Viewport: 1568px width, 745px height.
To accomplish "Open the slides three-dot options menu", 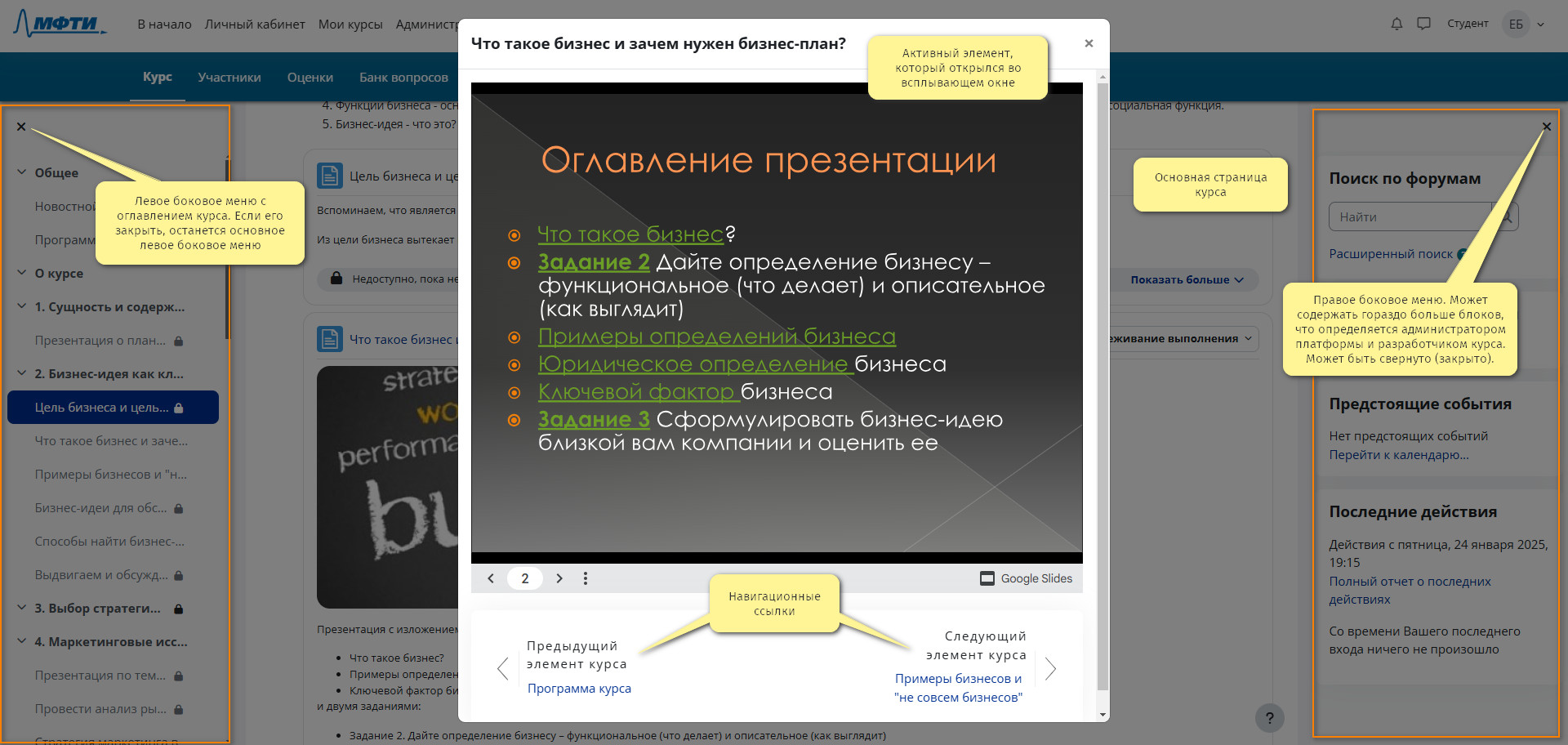I will (586, 578).
